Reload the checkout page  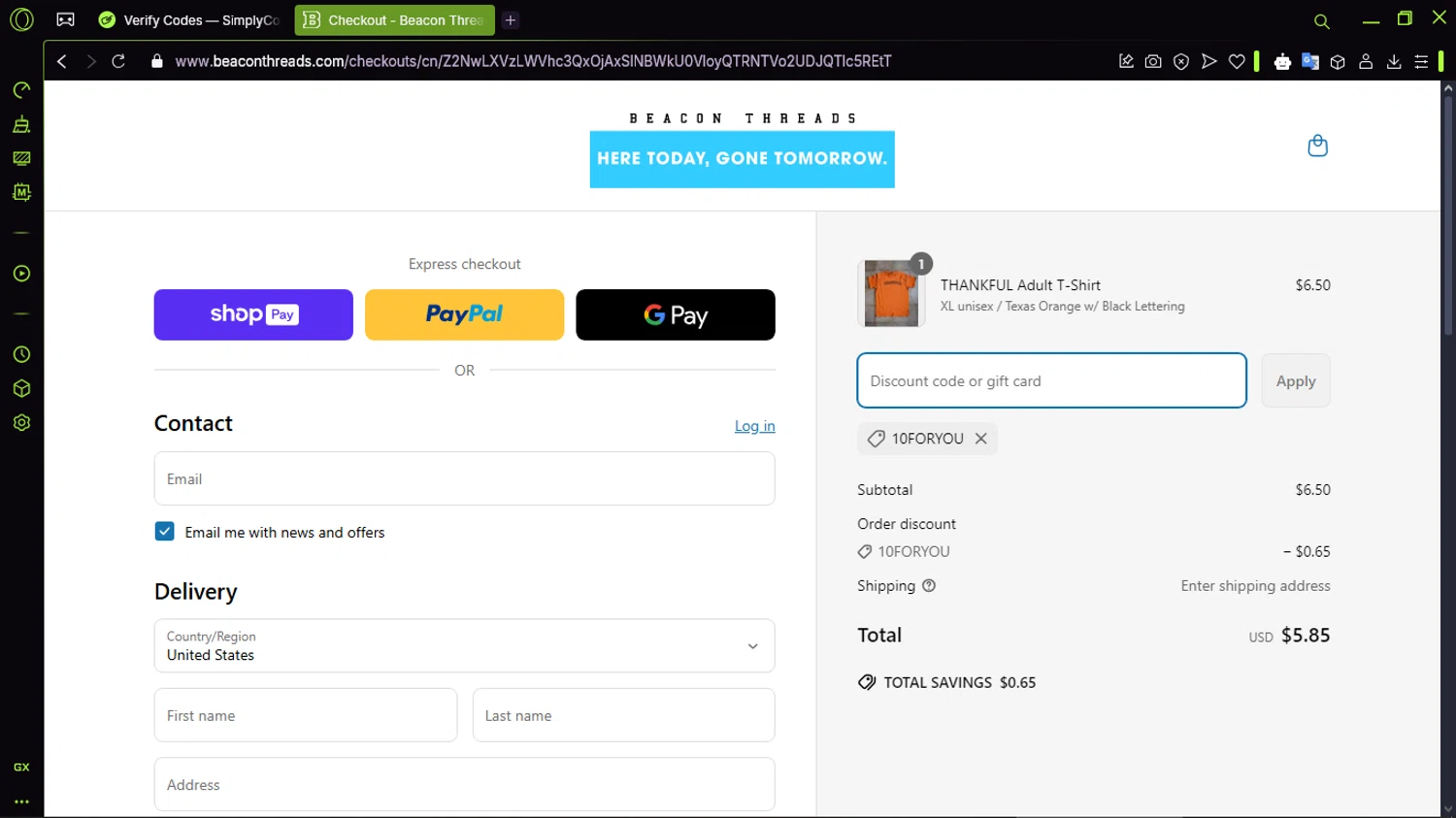coord(118,61)
